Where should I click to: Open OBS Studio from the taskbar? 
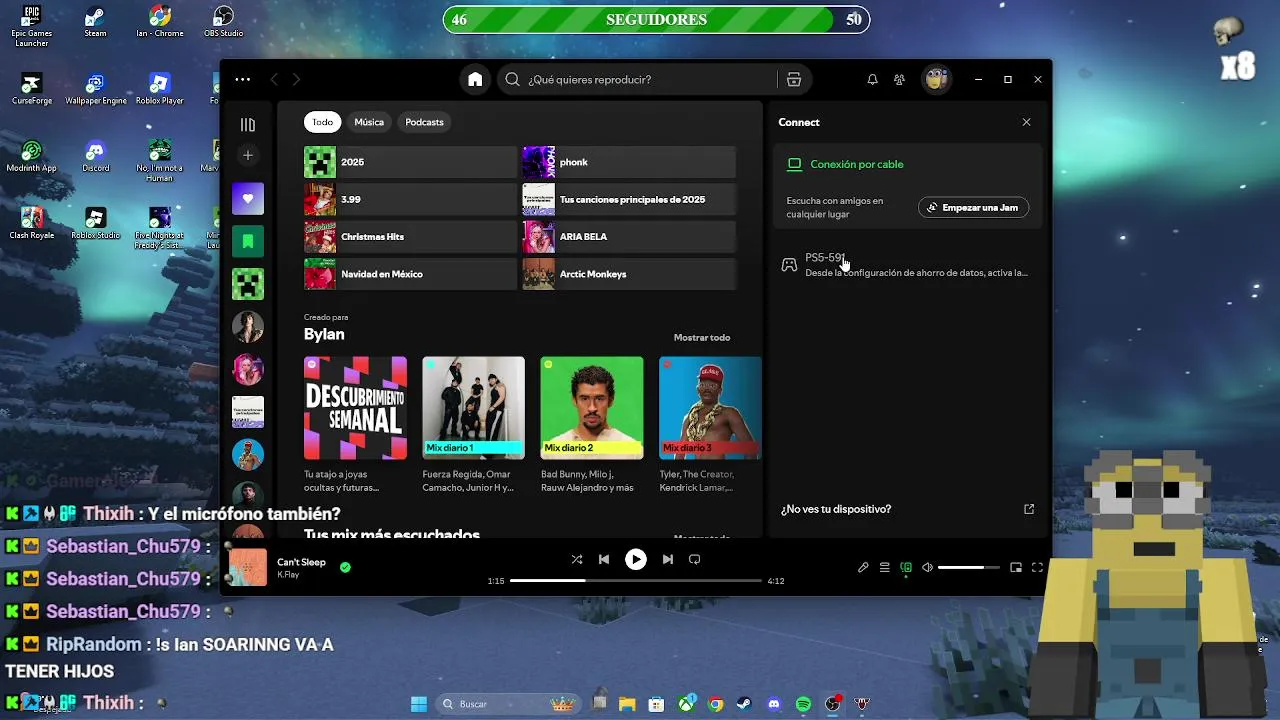[x=832, y=704]
